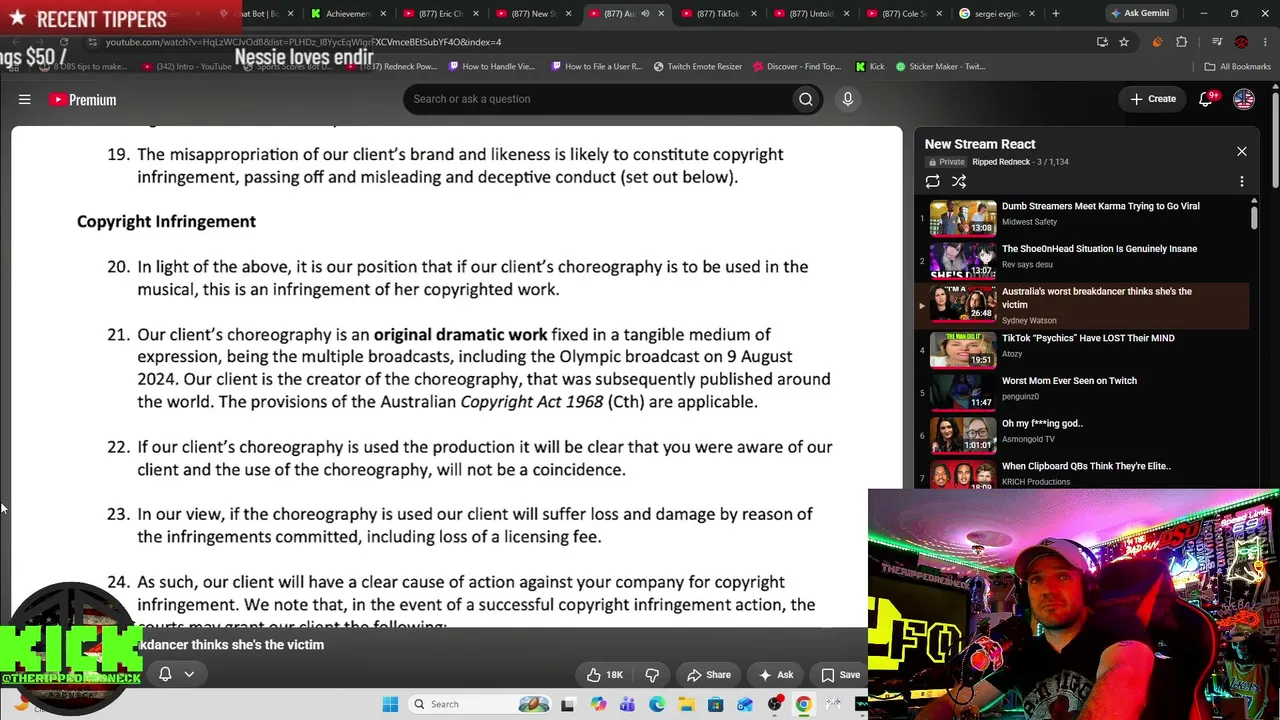Expand the All Bookmarks folder
The height and width of the screenshot is (720, 1280).
point(1238,67)
